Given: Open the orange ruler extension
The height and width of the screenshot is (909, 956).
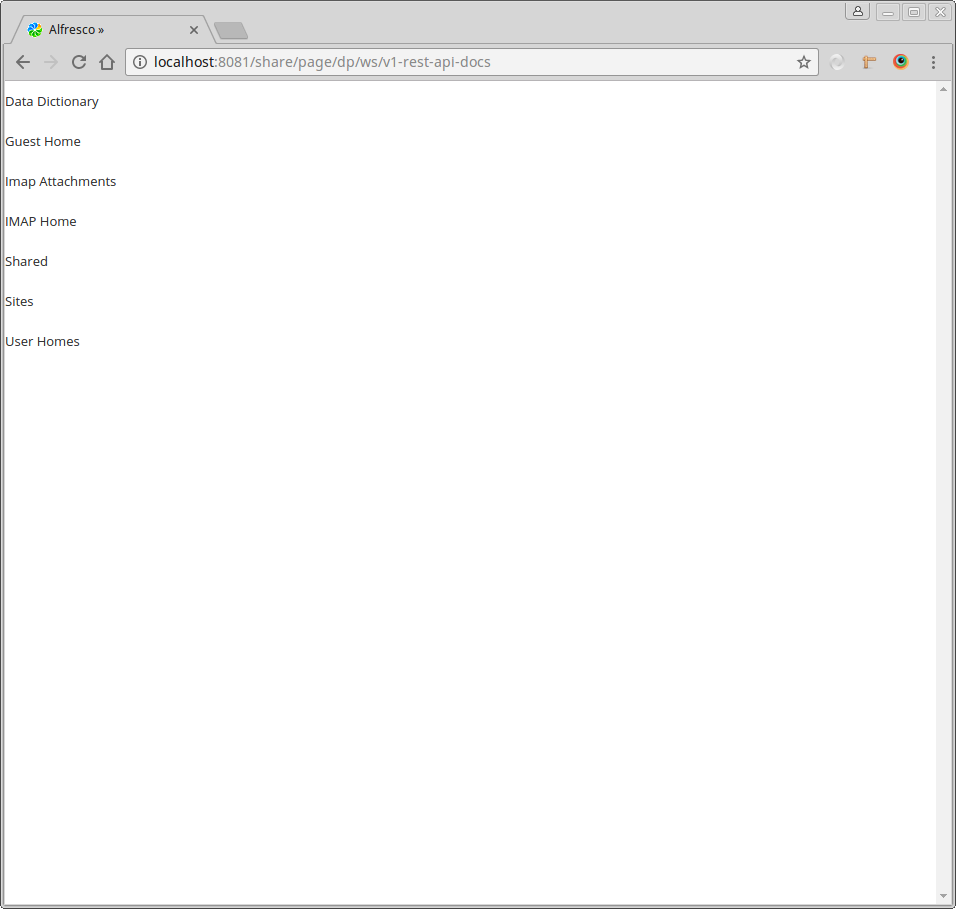Looking at the screenshot, I should pos(869,62).
